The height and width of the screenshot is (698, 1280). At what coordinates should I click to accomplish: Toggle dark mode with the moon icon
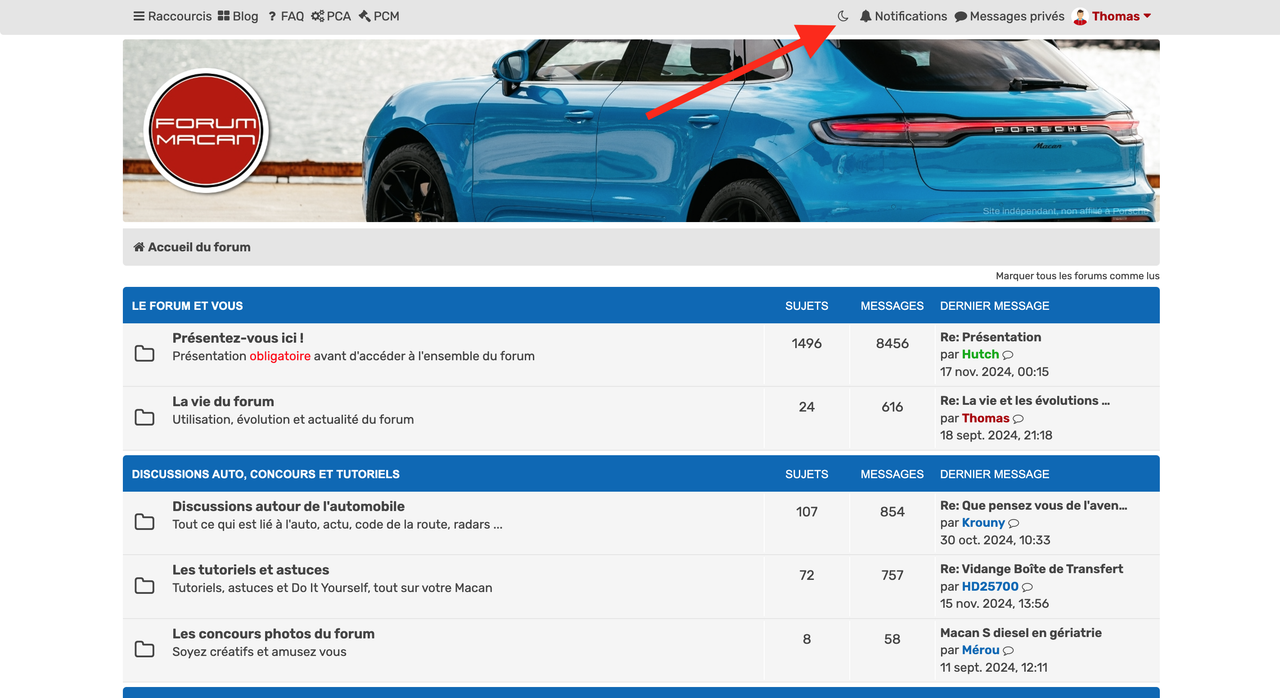[843, 16]
